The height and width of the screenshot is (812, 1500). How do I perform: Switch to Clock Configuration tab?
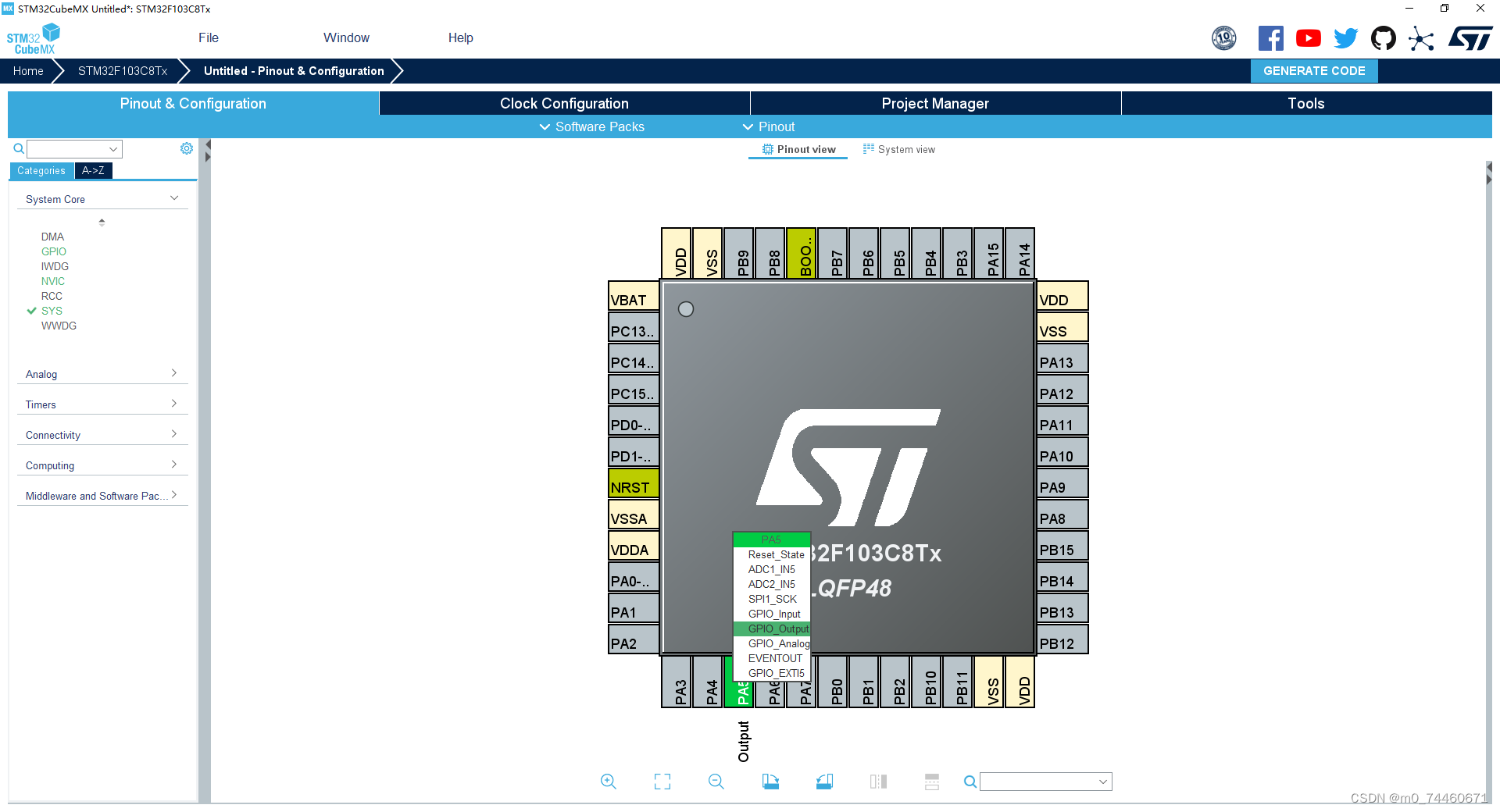click(x=564, y=103)
